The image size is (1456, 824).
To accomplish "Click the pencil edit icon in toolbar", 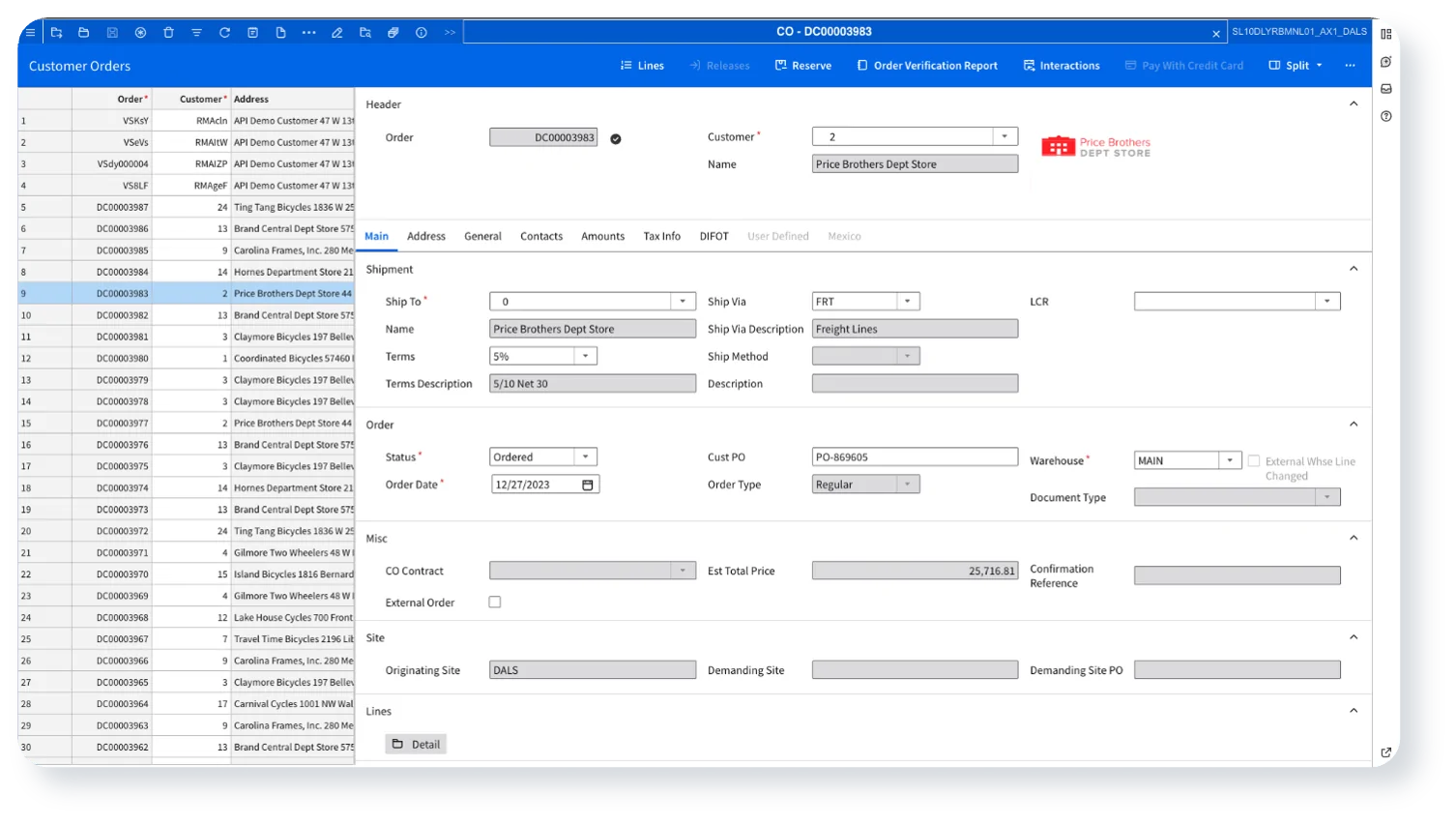I will tap(336, 33).
